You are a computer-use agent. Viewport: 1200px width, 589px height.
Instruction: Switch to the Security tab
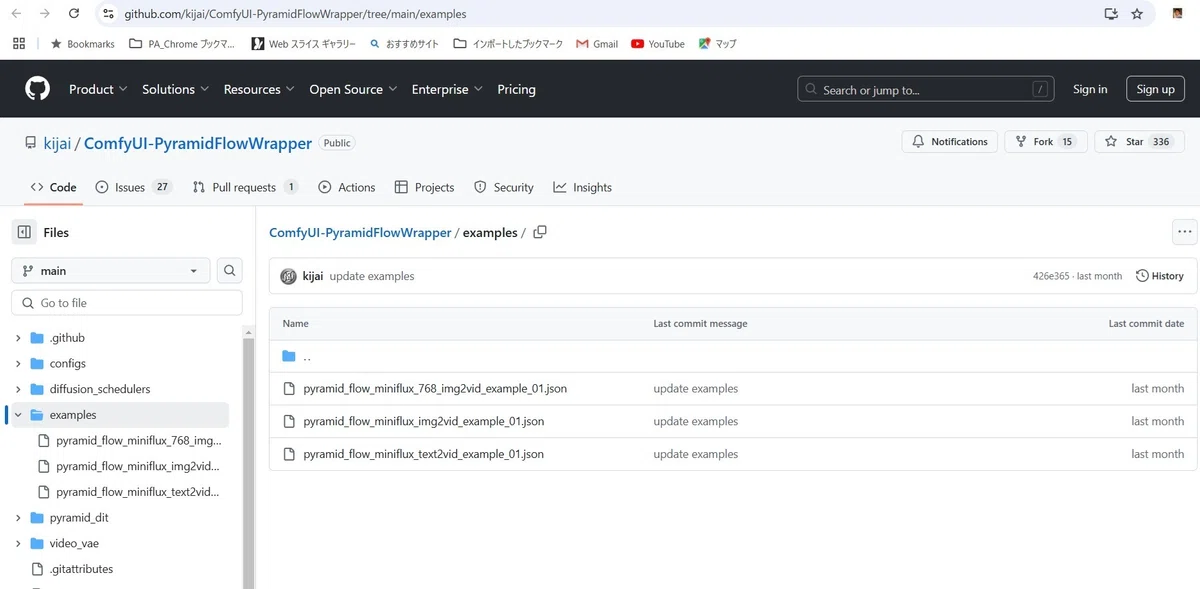[x=503, y=187]
